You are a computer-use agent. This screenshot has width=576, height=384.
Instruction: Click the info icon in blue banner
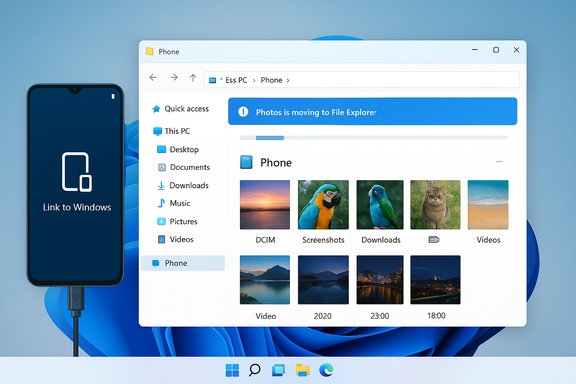[243, 112]
